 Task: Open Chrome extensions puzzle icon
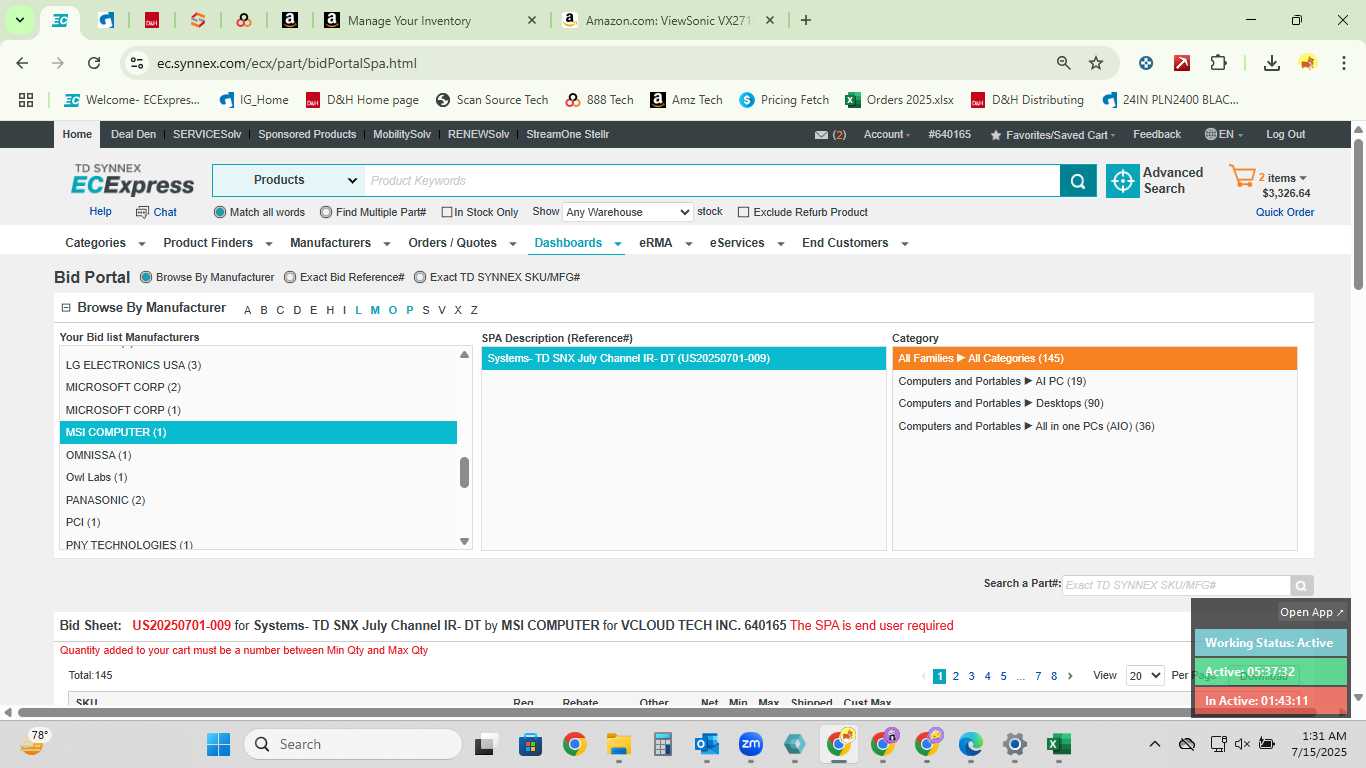(x=1218, y=63)
